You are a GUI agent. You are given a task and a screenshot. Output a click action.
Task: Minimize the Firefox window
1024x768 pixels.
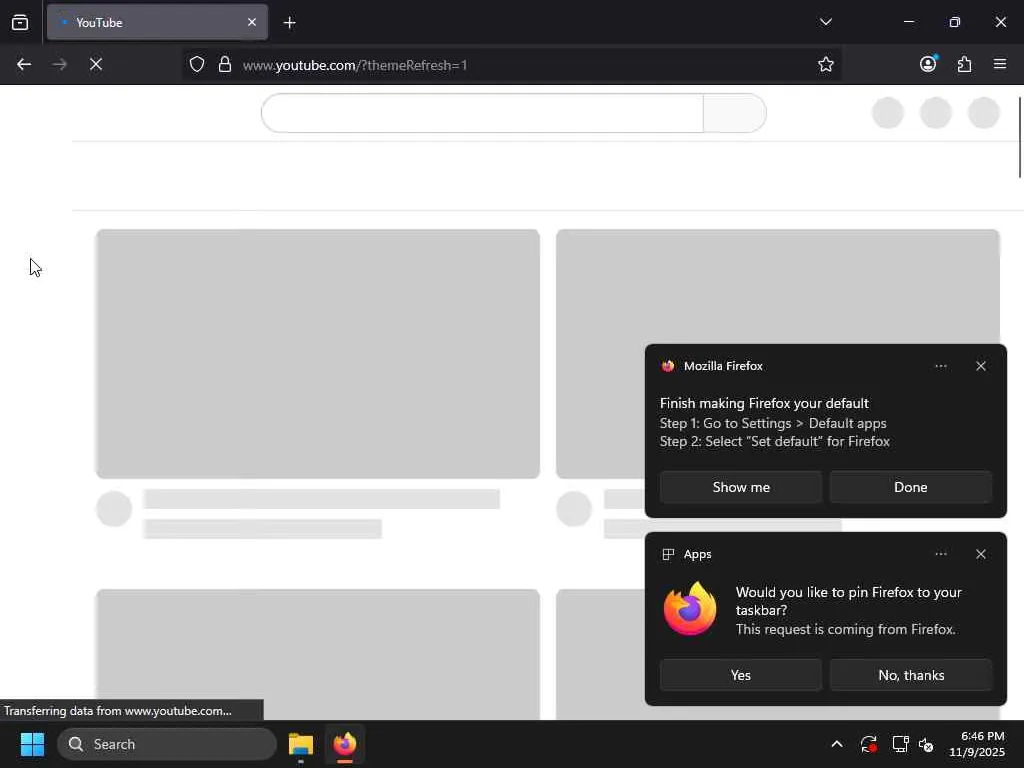pyautogui.click(x=908, y=22)
